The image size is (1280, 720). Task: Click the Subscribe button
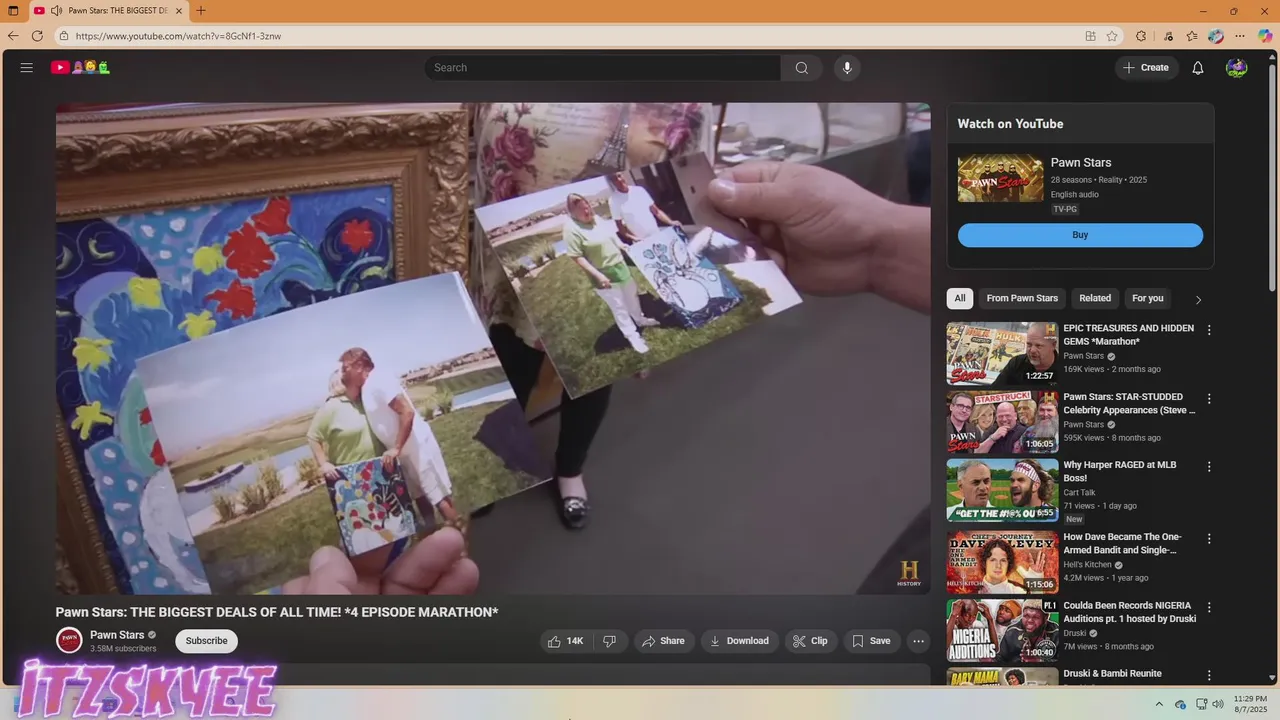tap(206, 641)
